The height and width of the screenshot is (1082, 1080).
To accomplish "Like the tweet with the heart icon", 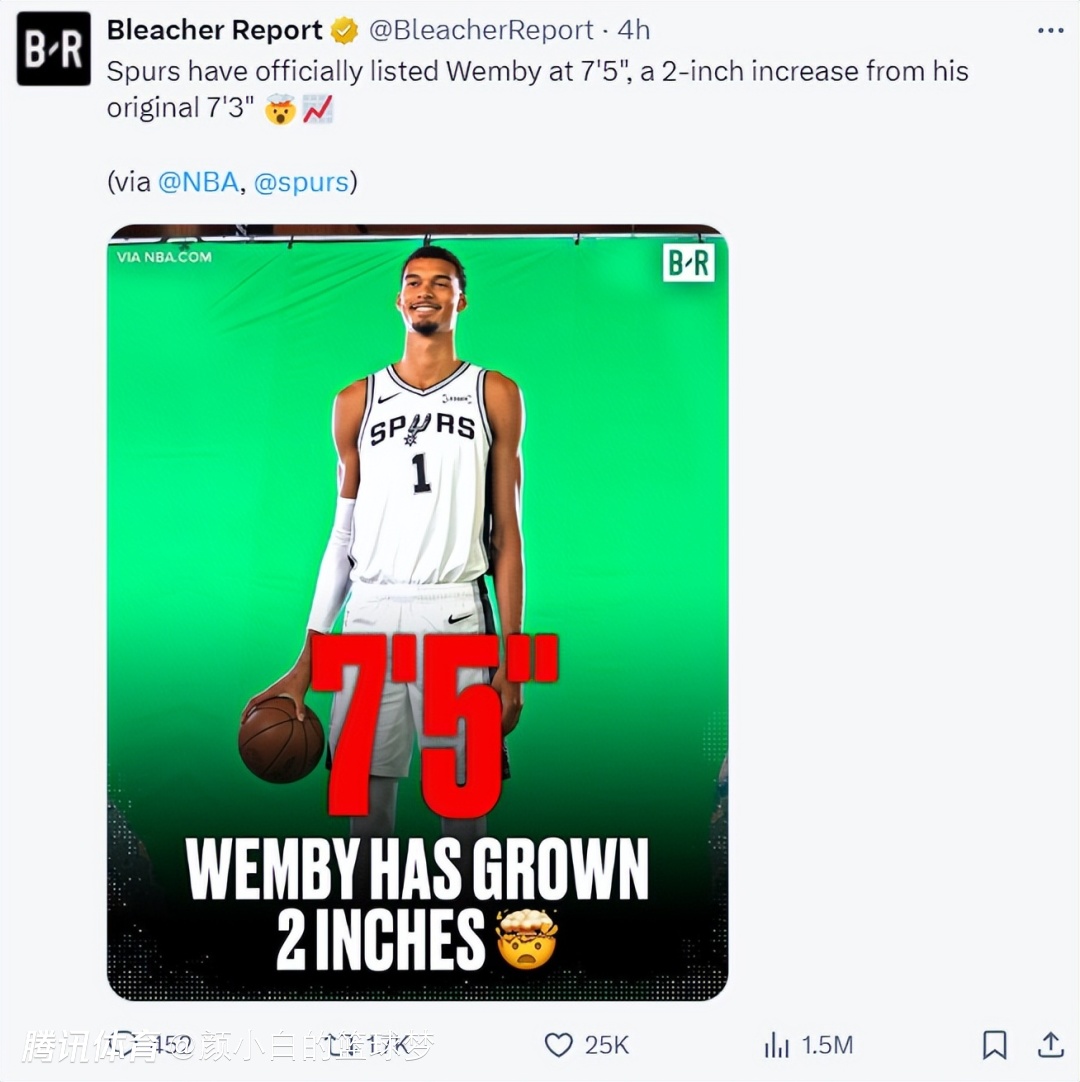I will [558, 1045].
